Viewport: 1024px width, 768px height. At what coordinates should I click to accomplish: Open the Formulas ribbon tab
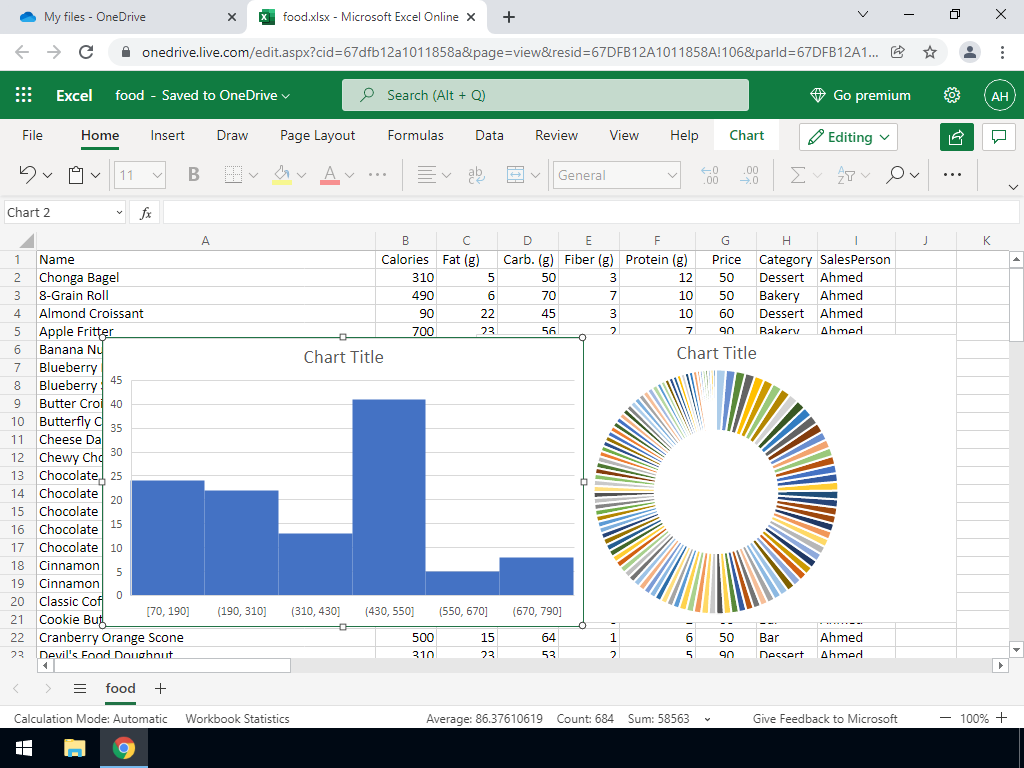[415, 135]
